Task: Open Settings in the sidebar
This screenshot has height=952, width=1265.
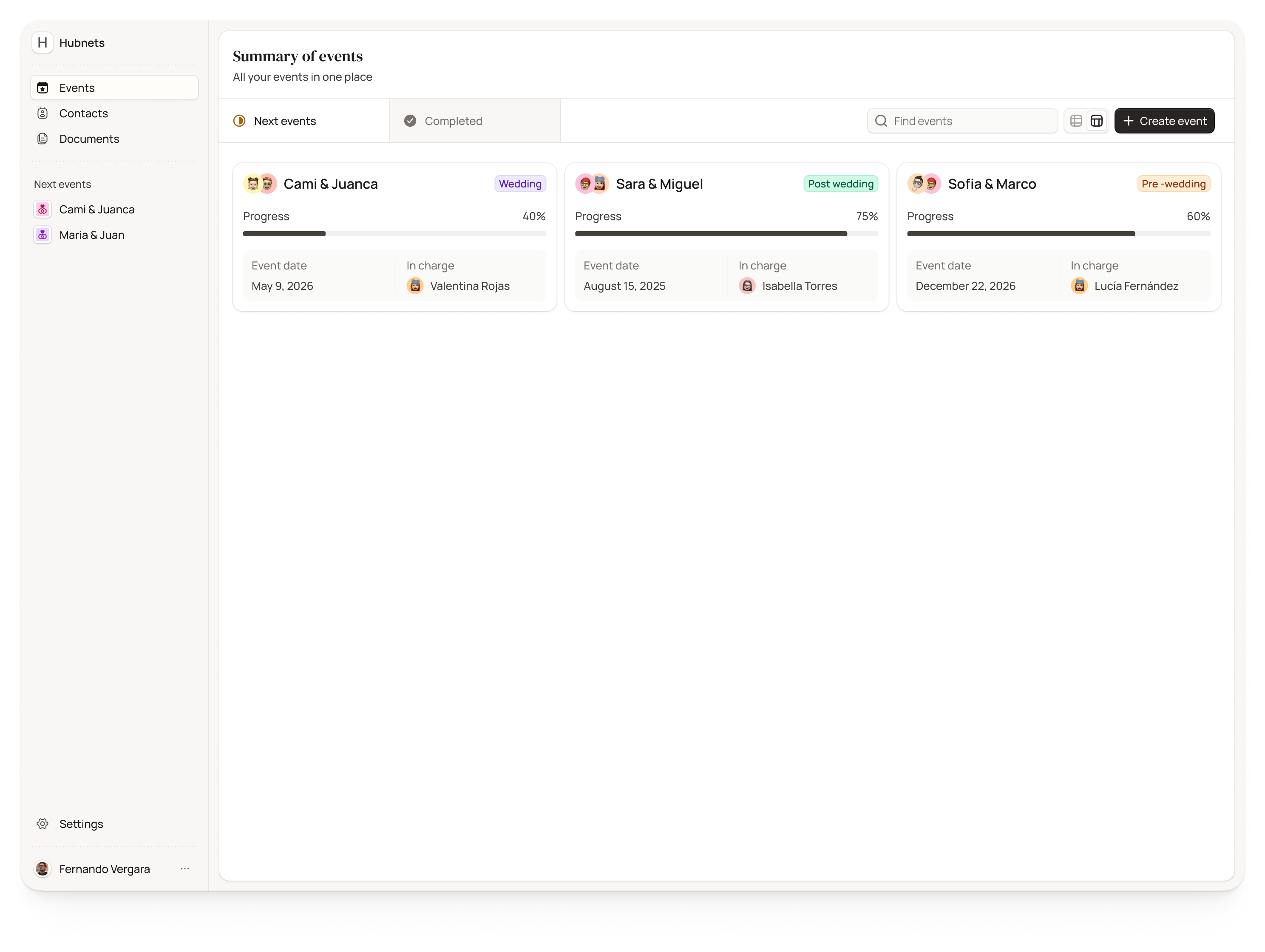Action: (x=114, y=824)
